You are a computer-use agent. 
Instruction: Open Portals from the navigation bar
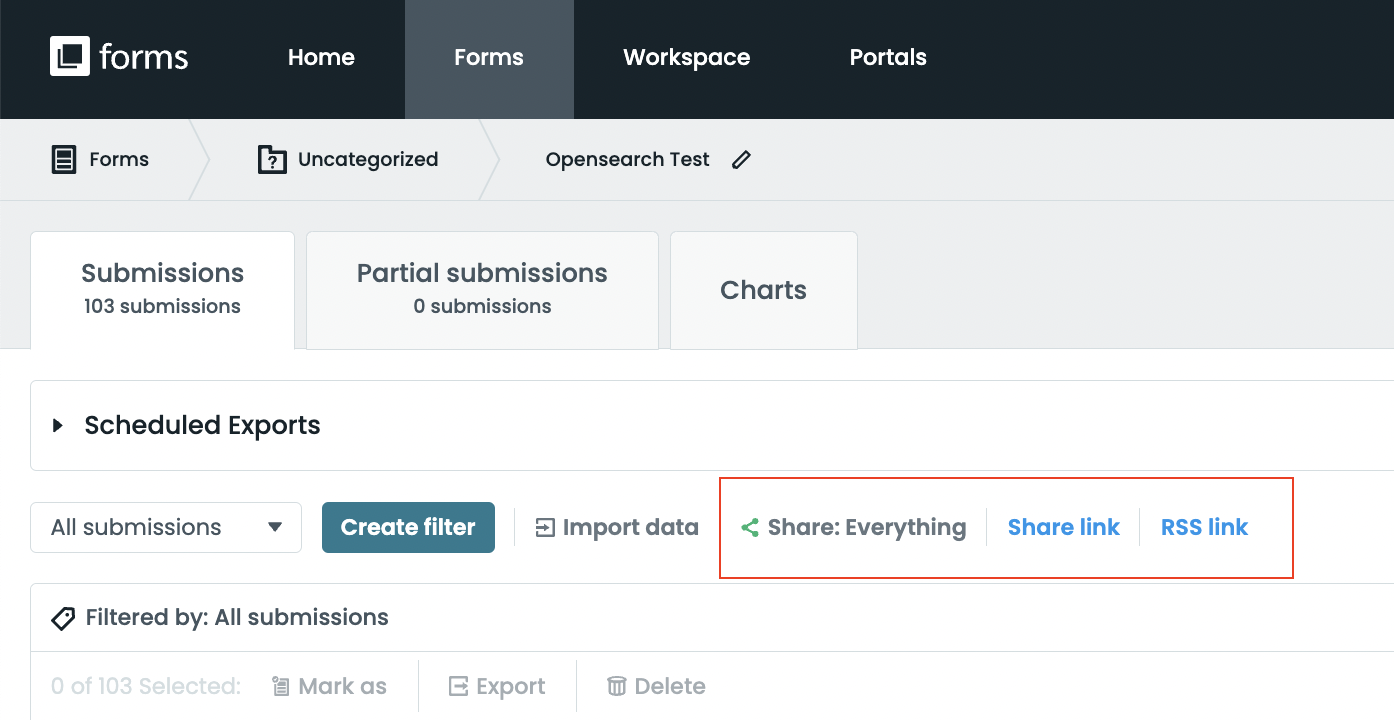[888, 58]
